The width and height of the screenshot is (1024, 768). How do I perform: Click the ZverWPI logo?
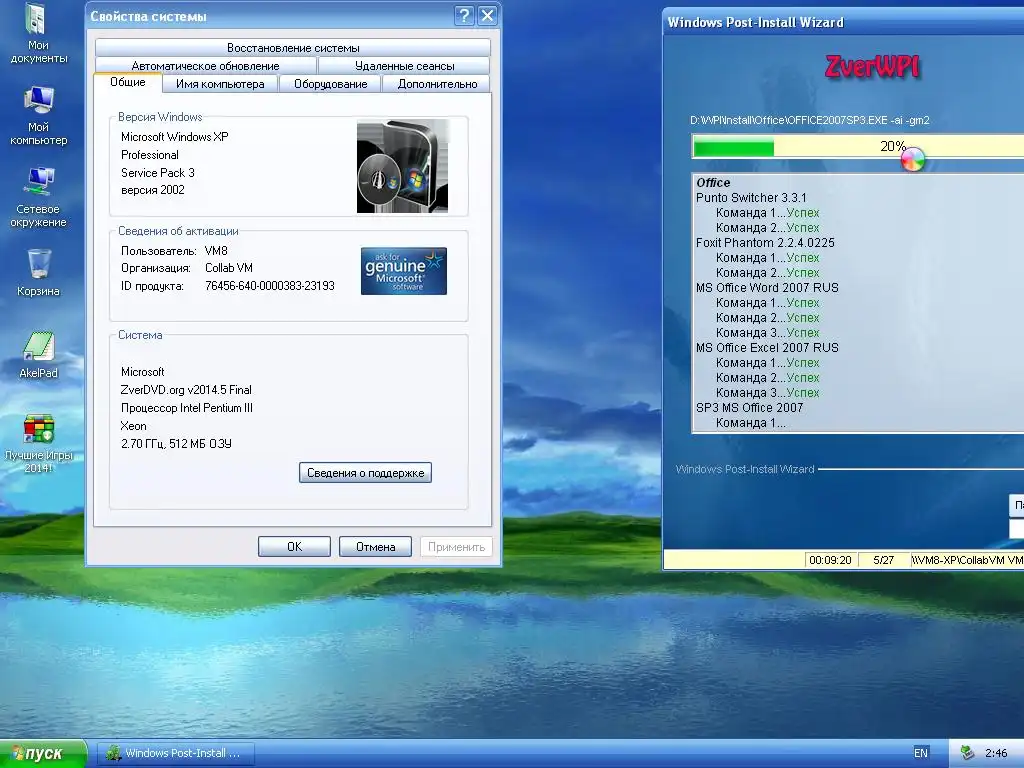872,67
